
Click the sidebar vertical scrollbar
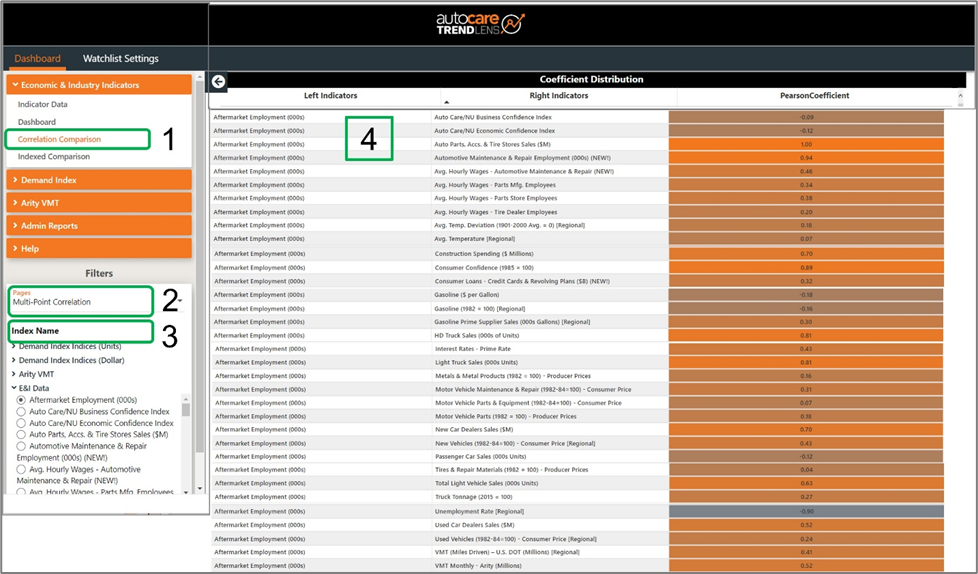(x=200, y=268)
